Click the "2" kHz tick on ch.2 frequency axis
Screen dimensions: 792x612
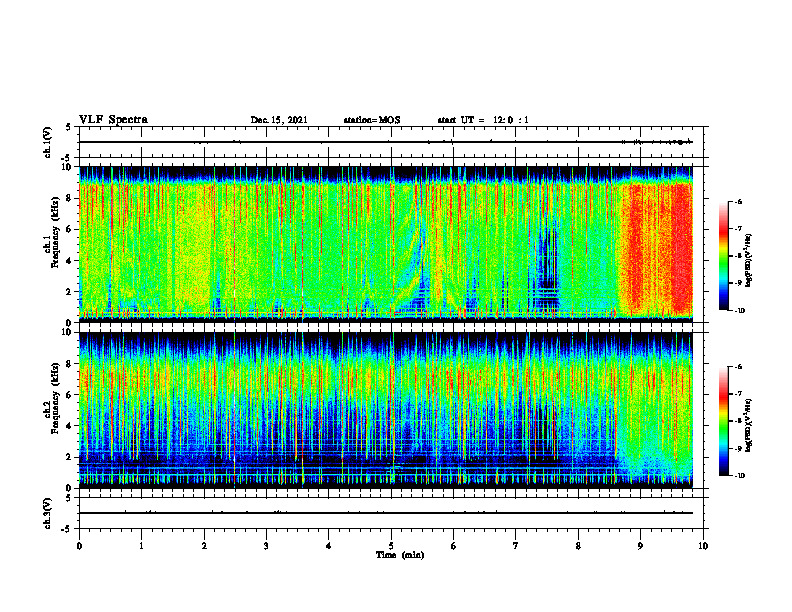[x=69, y=457]
